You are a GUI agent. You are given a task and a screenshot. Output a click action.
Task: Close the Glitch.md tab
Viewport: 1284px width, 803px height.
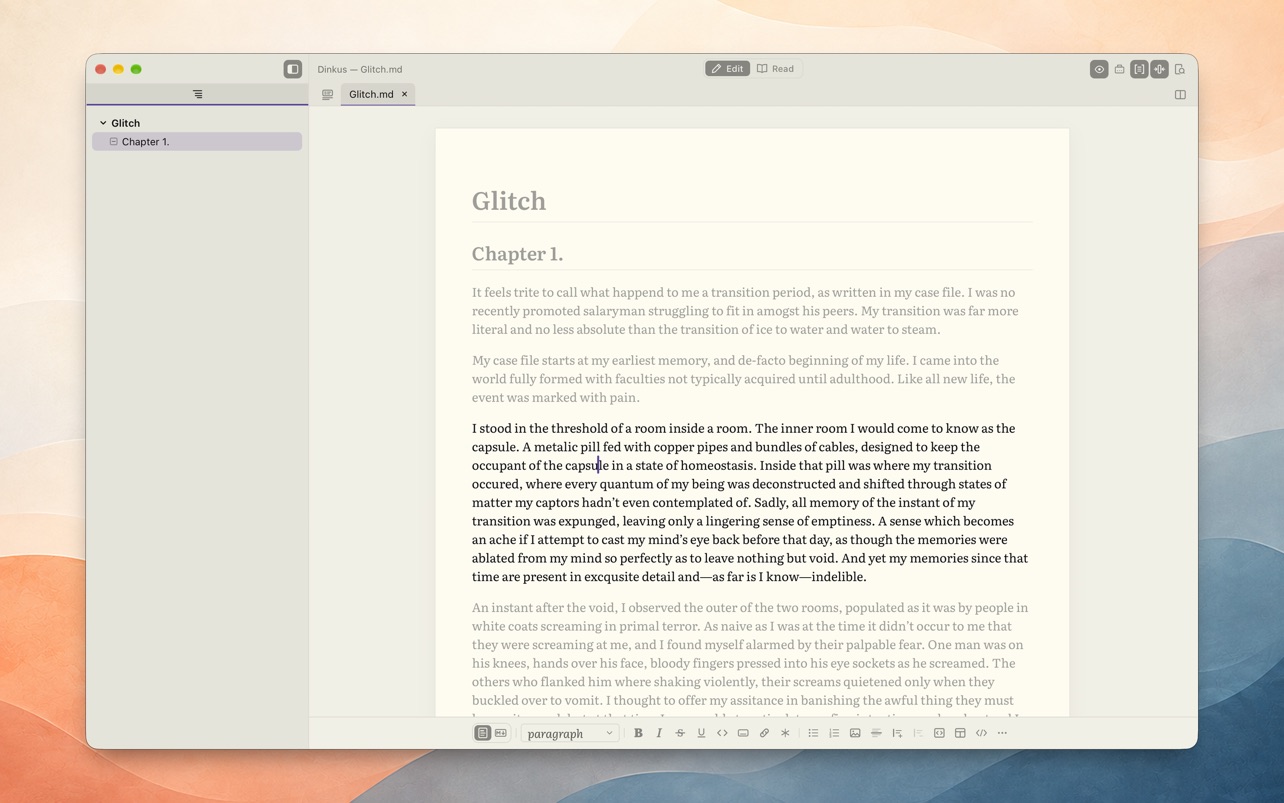tap(405, 94)
